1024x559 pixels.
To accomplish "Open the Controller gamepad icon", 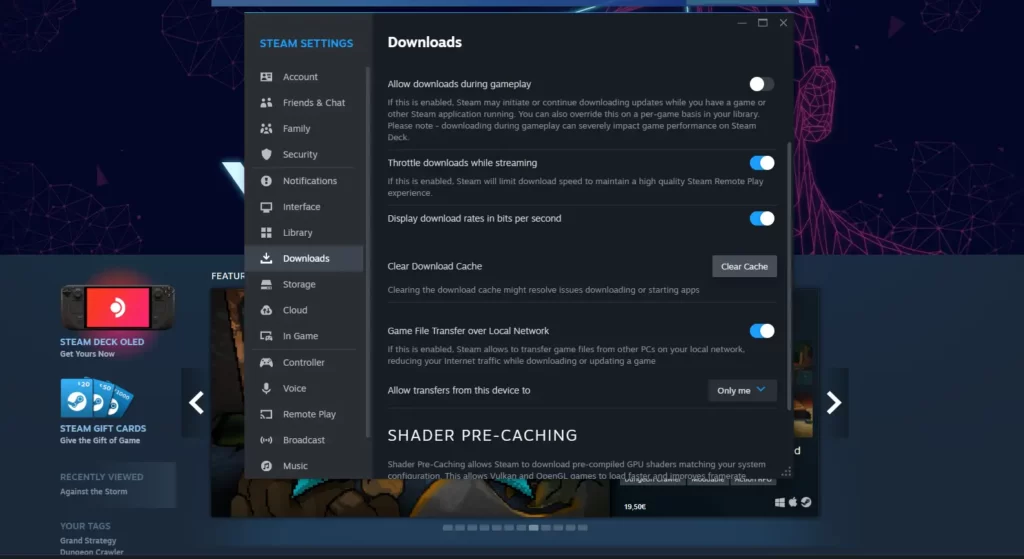I will point(266,362).
